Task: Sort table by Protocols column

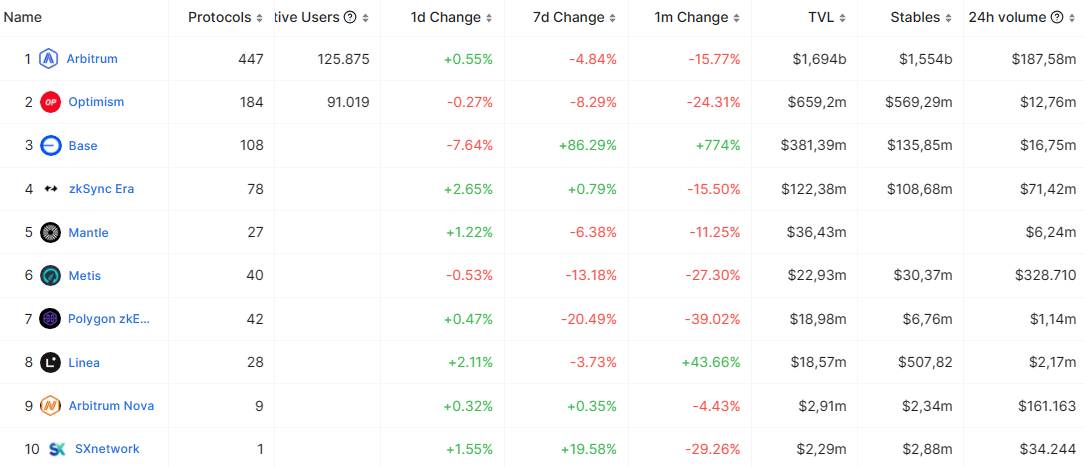Action: [225, 17]
